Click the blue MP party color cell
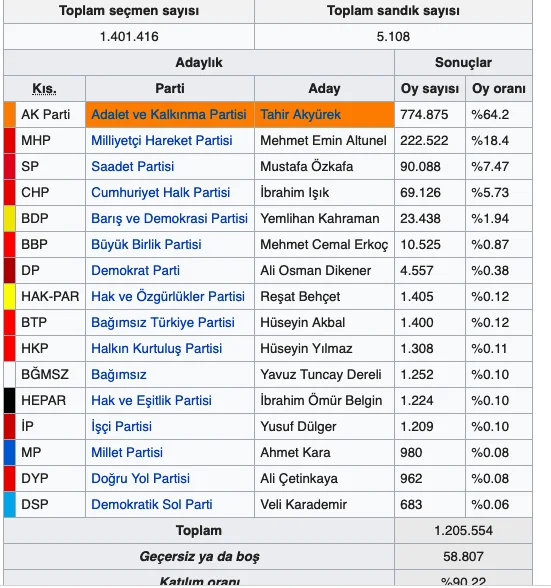This screenshot has height=588, width=551. tap(10, 453)
